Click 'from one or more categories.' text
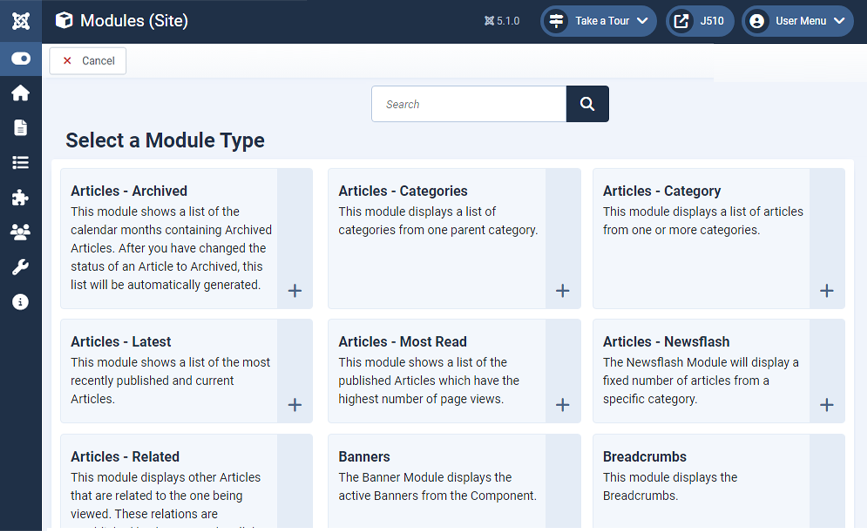The width and height of the screenshot is (867, 531). 681,230
